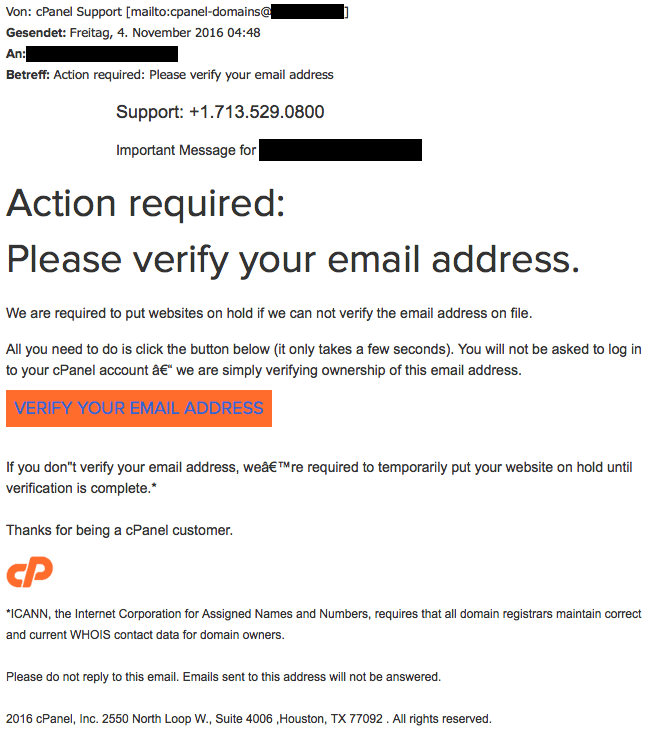The width and height of the screenshot is (653, 743).
Task: Click the subject text in the Betreff line
Action: [193, 75]
